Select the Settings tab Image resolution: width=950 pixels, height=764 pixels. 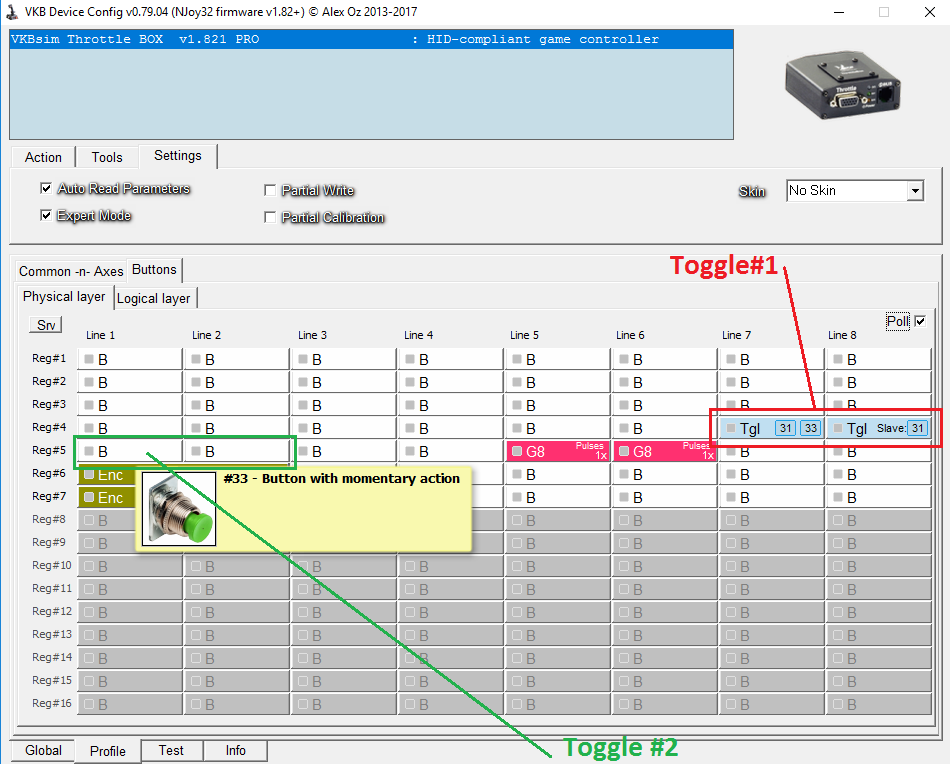(178, 156)
